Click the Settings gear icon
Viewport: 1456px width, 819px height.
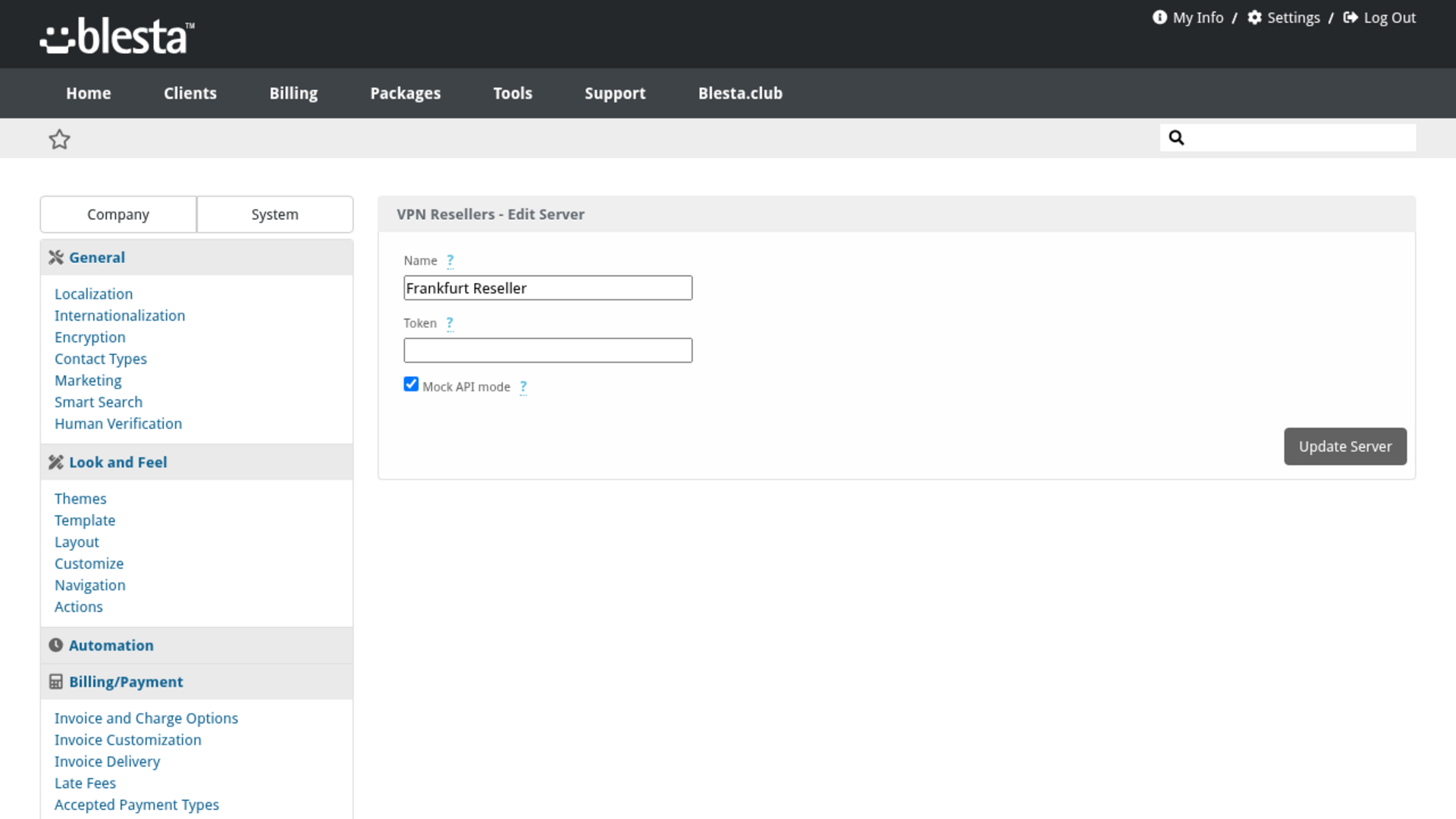click(1254, 17)
